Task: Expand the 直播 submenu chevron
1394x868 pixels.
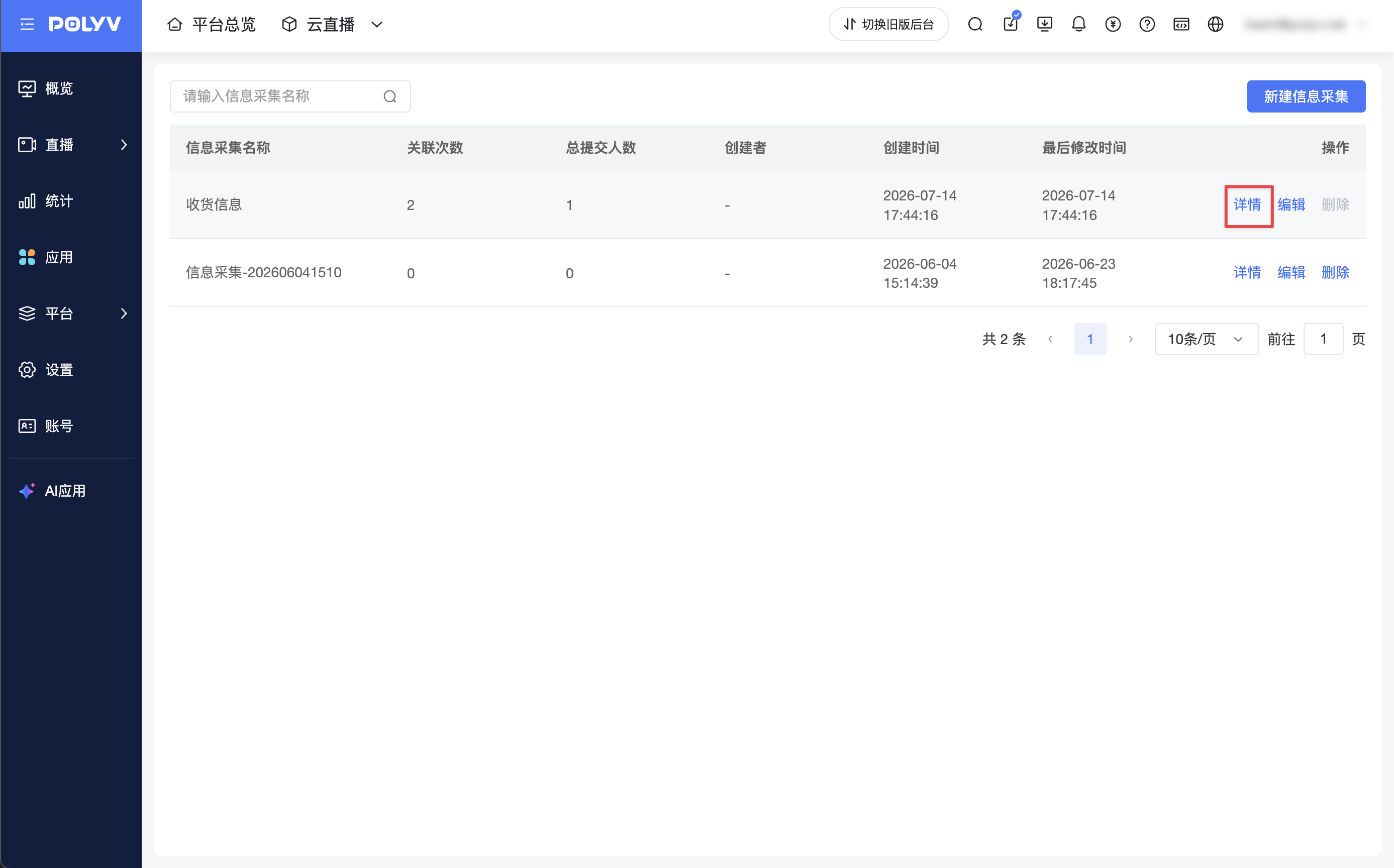Action: coord(124,145)
